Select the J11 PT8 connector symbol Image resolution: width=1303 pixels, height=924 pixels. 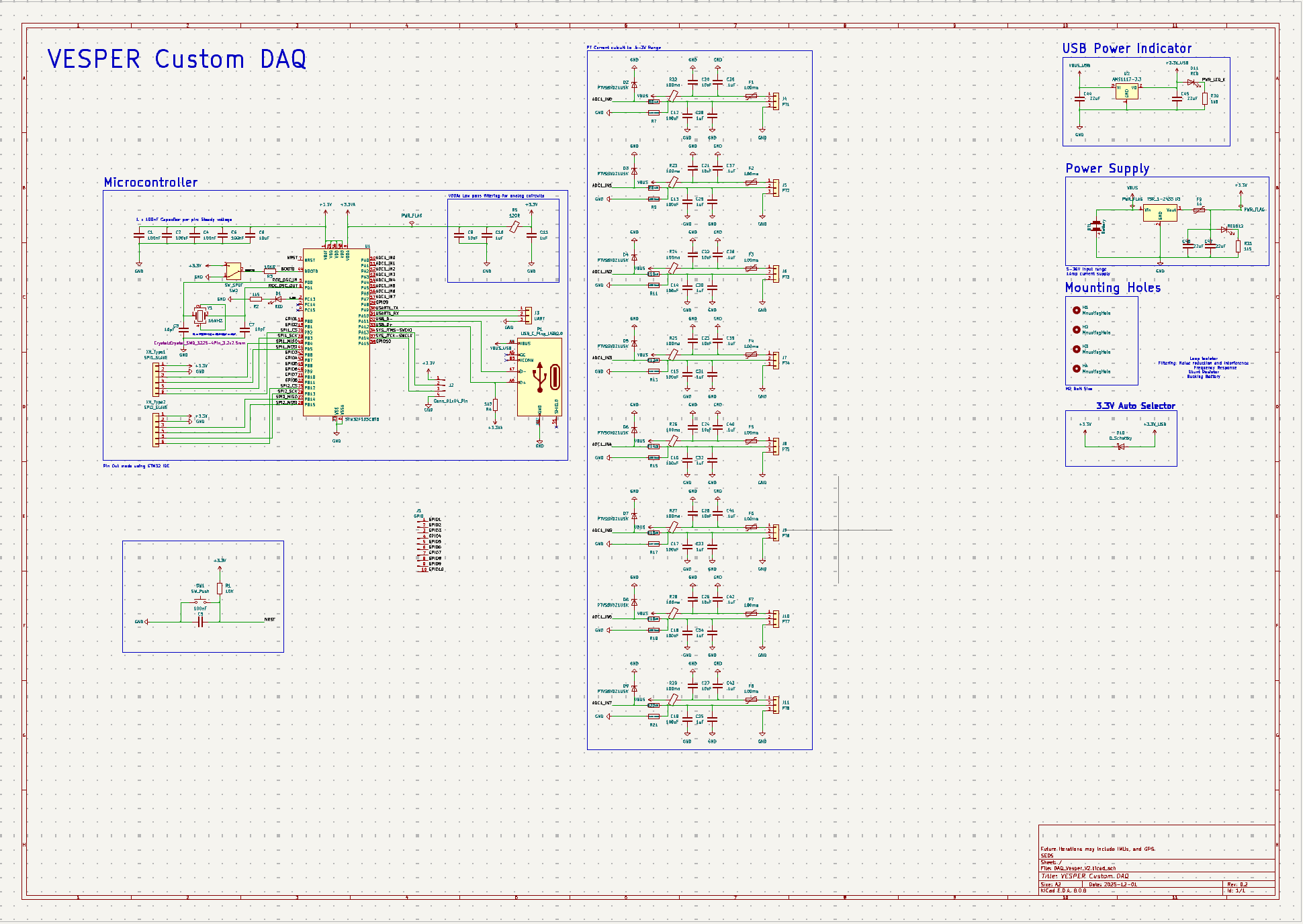pyautogui.click(x=776, y=705)
